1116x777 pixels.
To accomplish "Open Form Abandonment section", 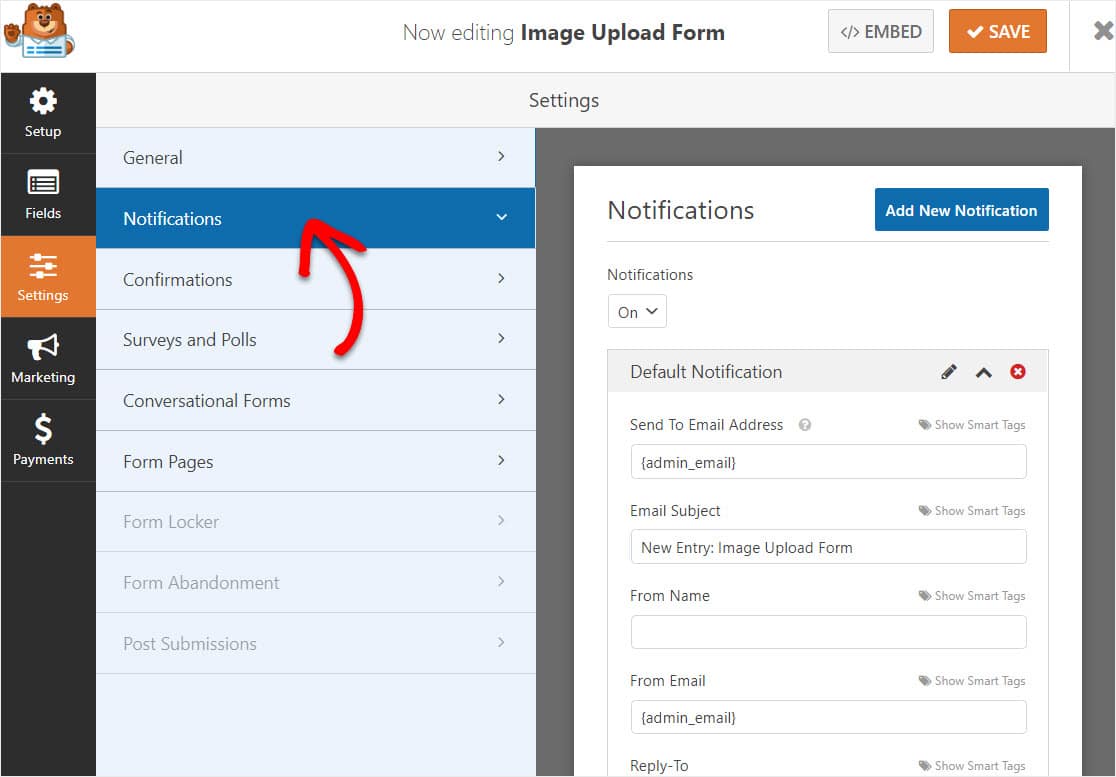I will [315, 583].
